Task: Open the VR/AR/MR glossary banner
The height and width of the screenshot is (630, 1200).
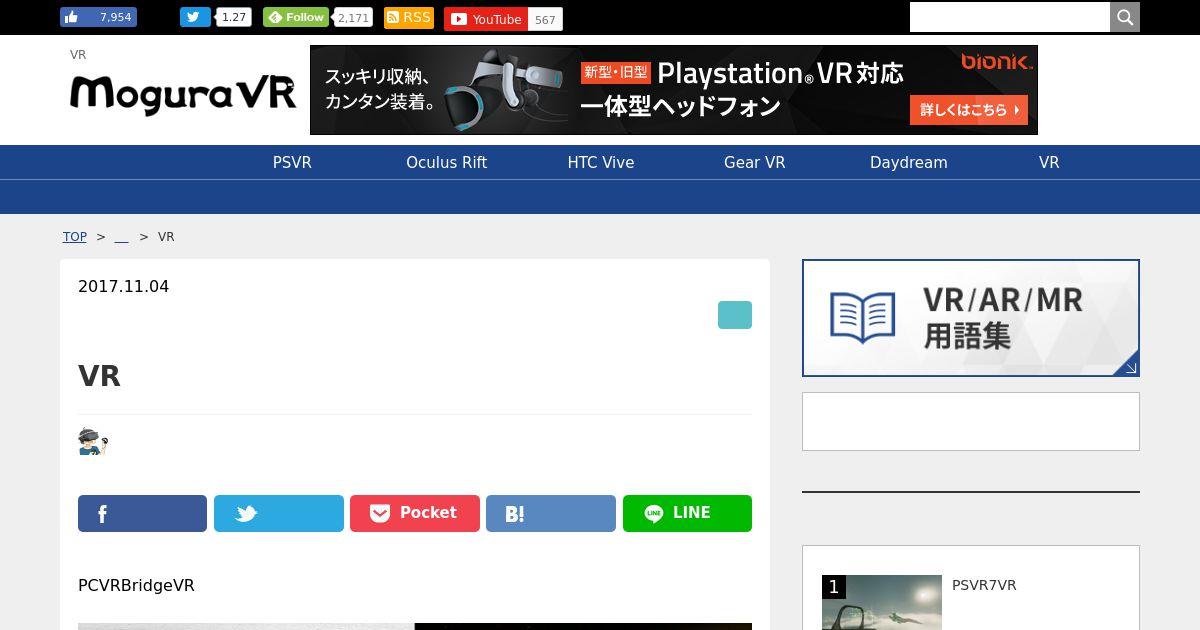Action: pos(971,318)
